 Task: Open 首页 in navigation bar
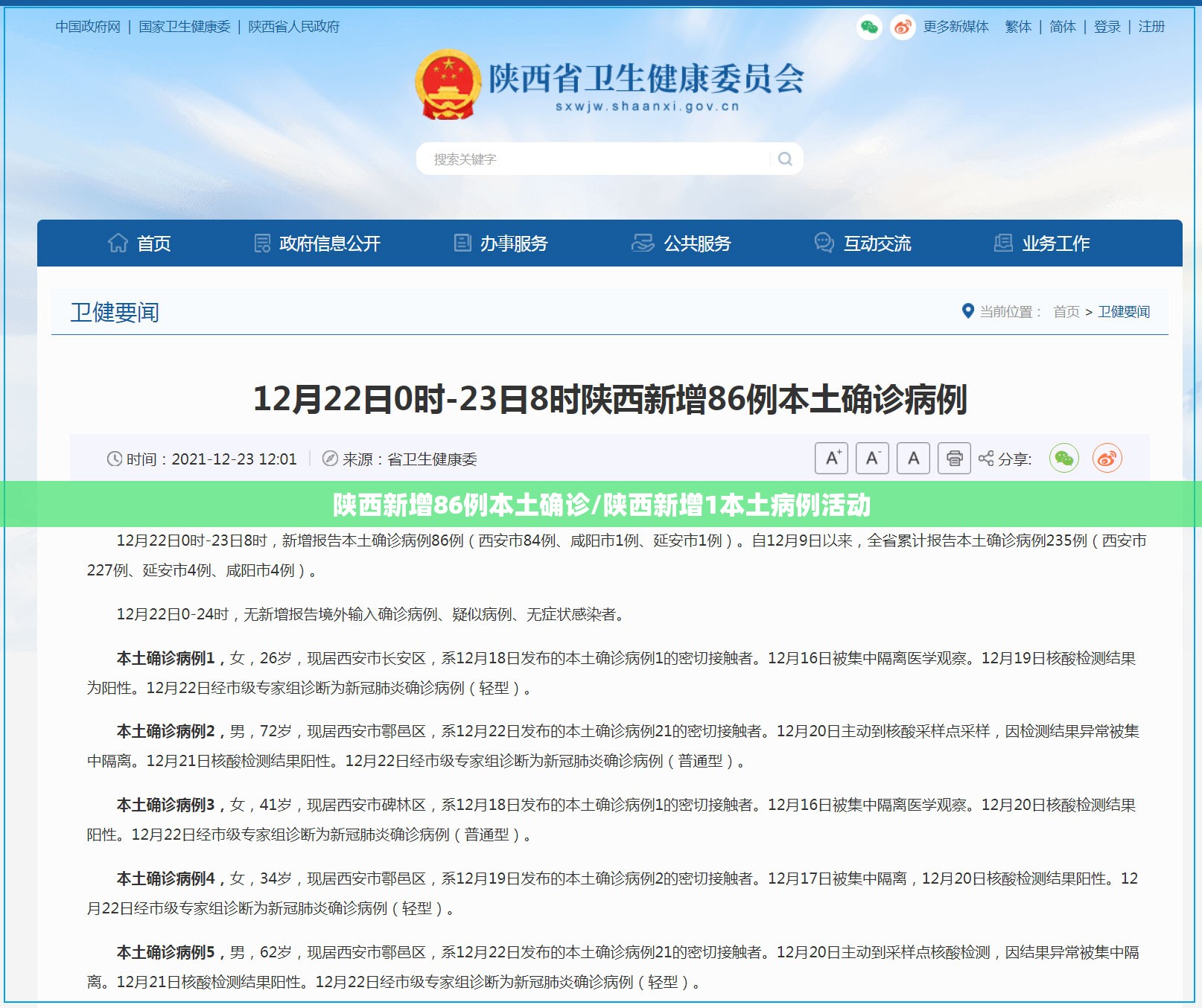pos(154,243)
